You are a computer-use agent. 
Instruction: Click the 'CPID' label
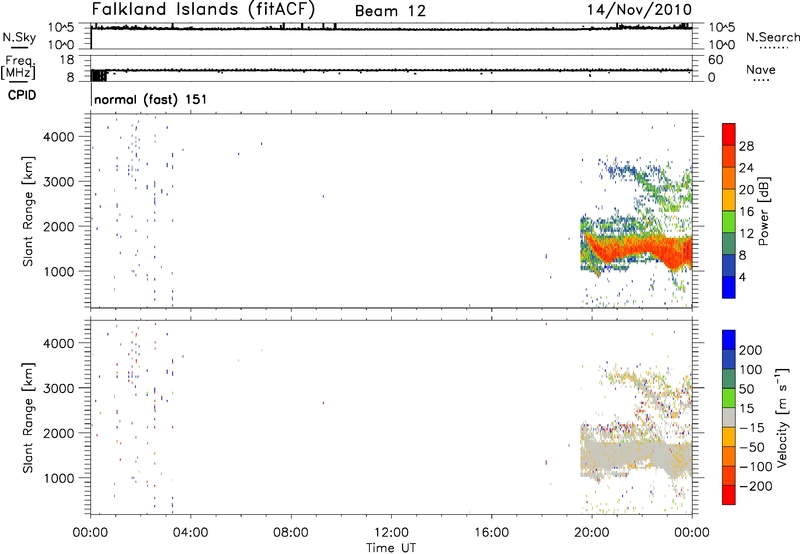tap(22, 95)
